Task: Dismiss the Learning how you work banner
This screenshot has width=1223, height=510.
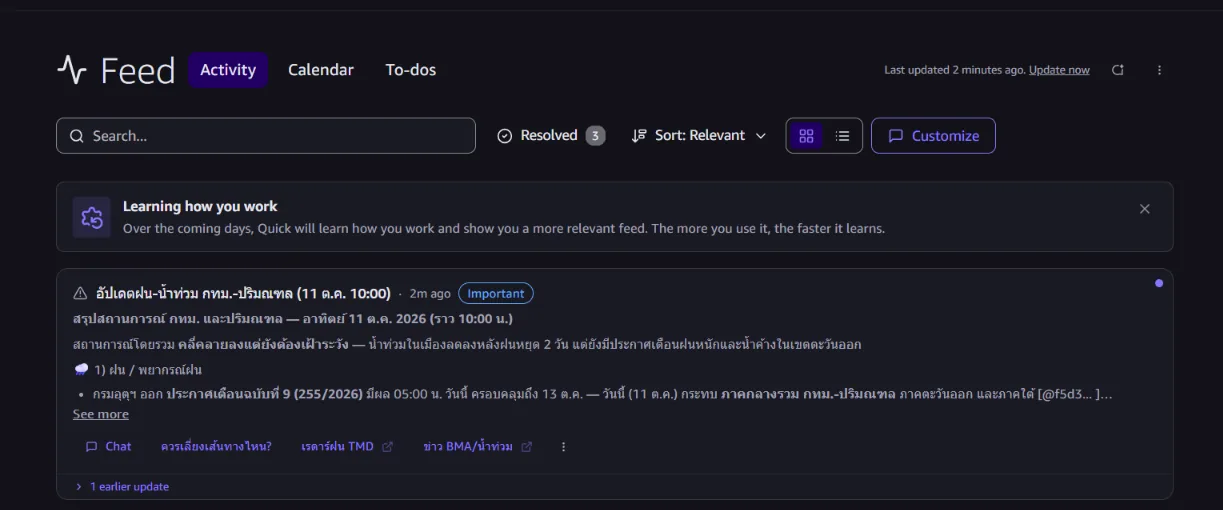Action: [x=1144, y=209]
